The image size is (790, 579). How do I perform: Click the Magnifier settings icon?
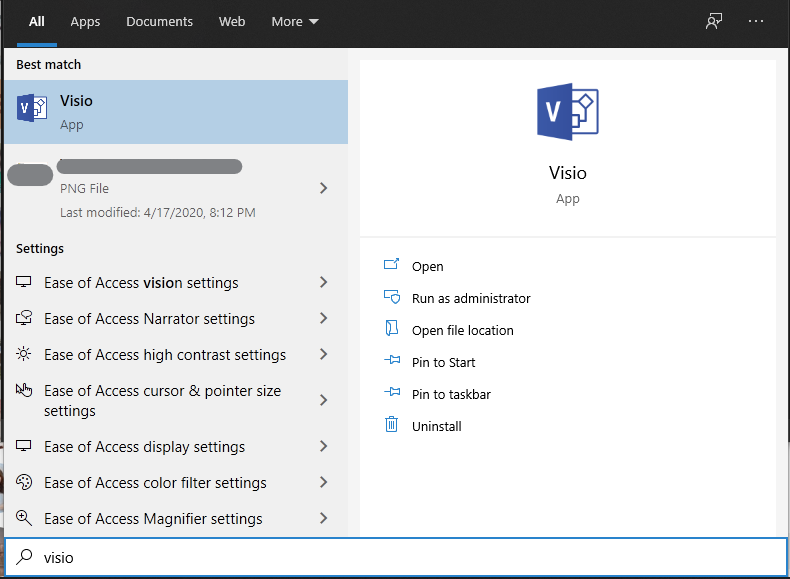coord(25,519)
